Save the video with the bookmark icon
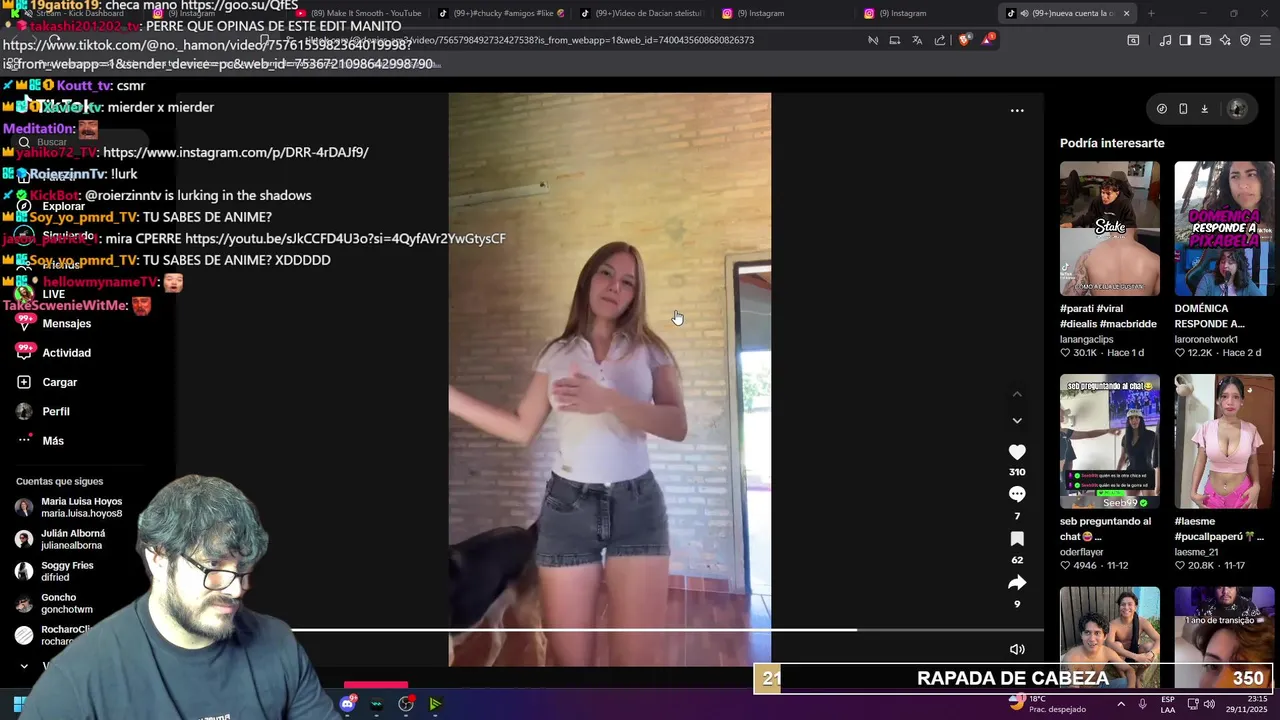Image resolution: width=1280 pixels, height=720 pixels. (x=1017, y=539)
